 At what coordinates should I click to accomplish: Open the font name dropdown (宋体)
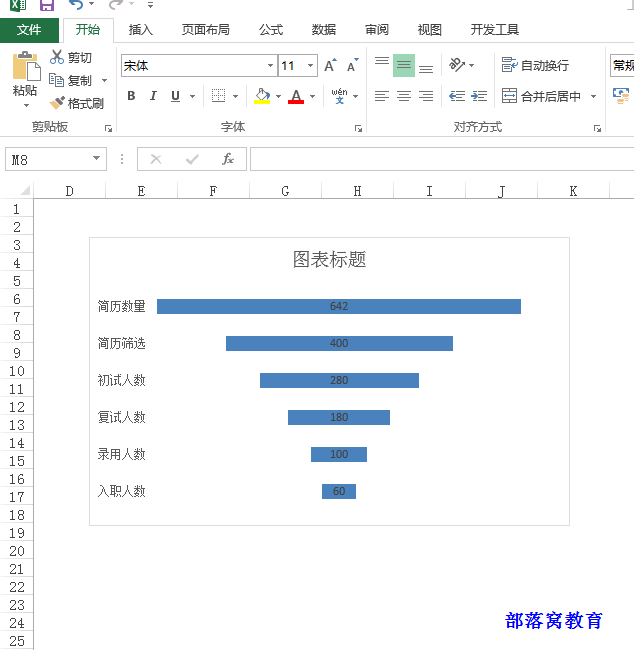[270, 65]
